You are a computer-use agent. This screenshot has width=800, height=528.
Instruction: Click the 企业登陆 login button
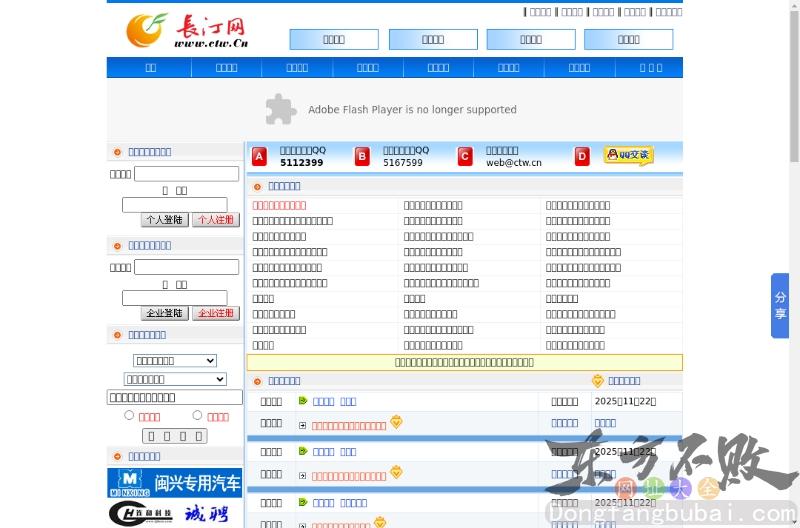[165, 313]
